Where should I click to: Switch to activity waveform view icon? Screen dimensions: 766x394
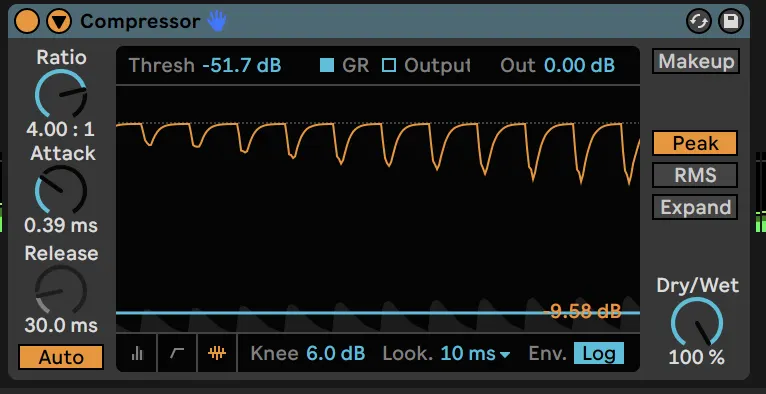(x=217, y=353)
